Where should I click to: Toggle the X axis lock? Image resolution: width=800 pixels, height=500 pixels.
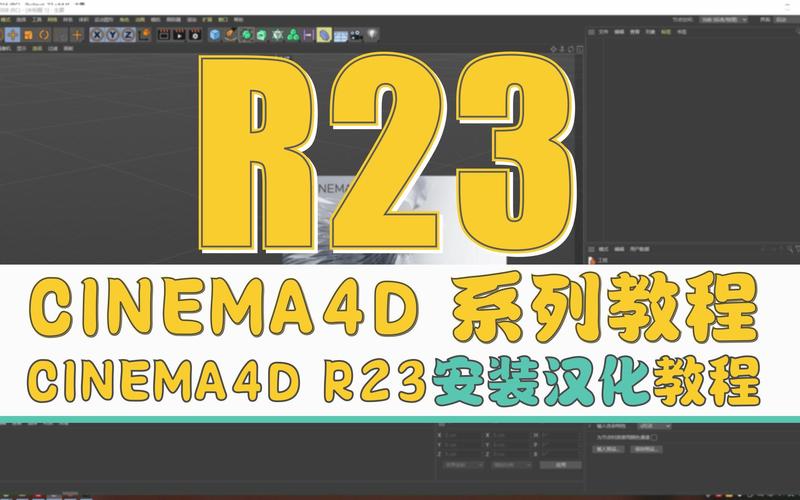97,35
